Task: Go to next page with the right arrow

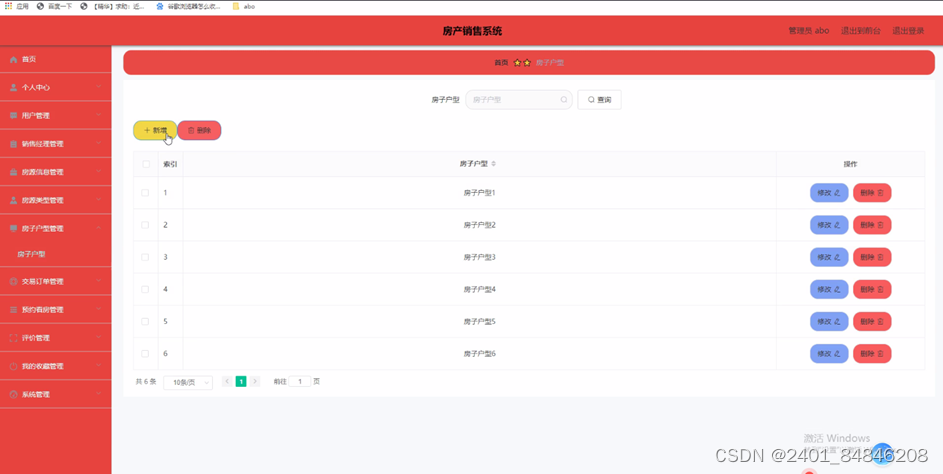Action: pyautogui.click(x=255, y=381)
